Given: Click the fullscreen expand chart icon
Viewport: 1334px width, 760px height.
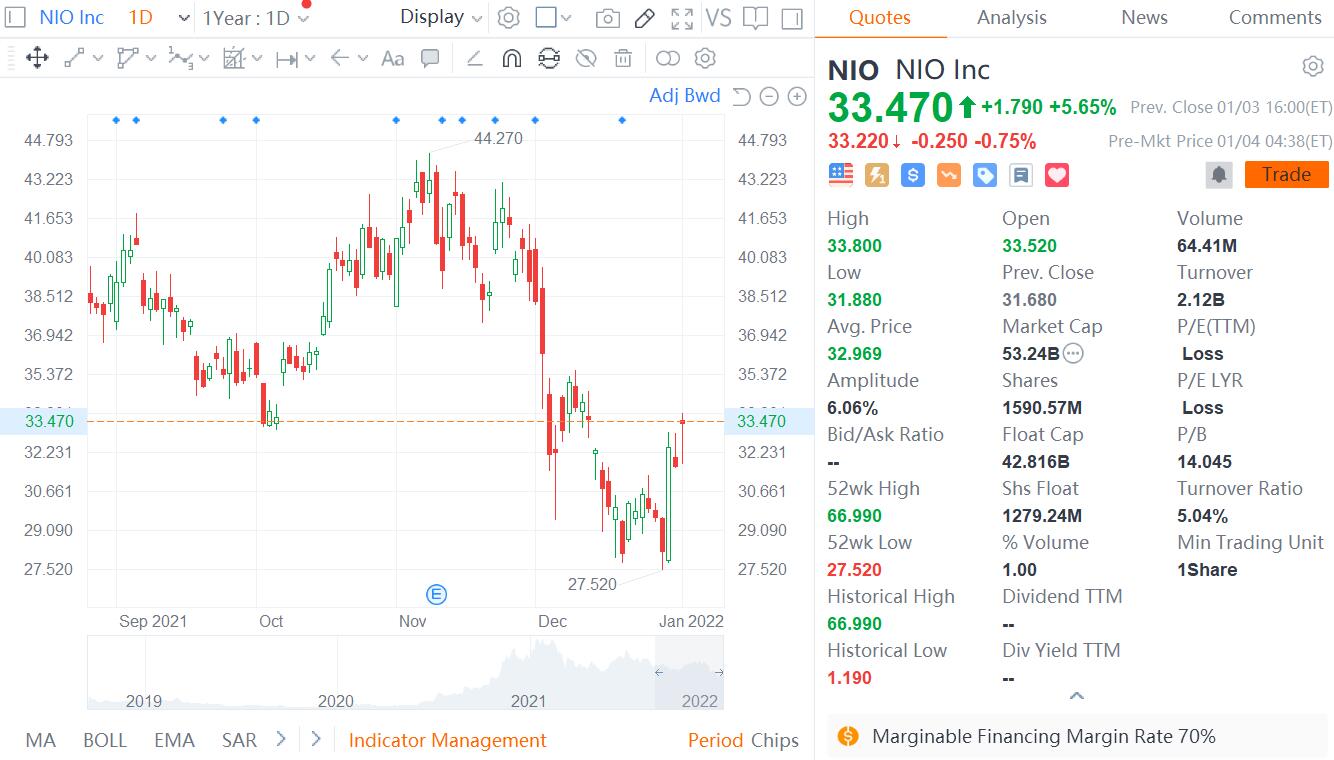Looking at the screenshot, I should pos(682,18).
